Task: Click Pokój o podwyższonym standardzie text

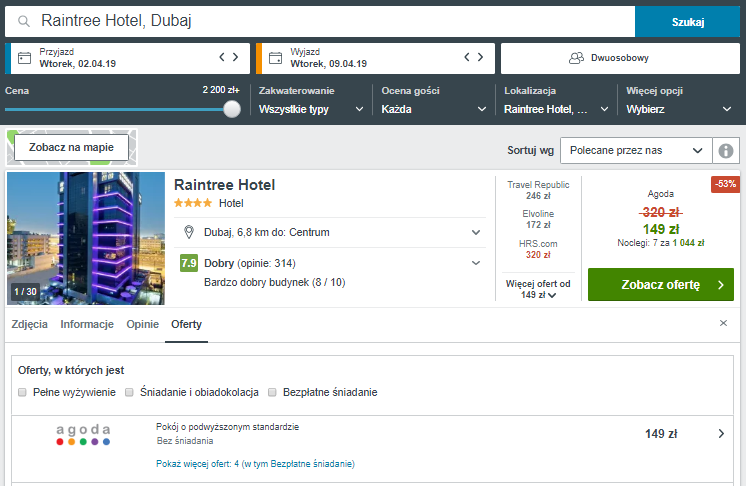Action: (x=227, y=427)
